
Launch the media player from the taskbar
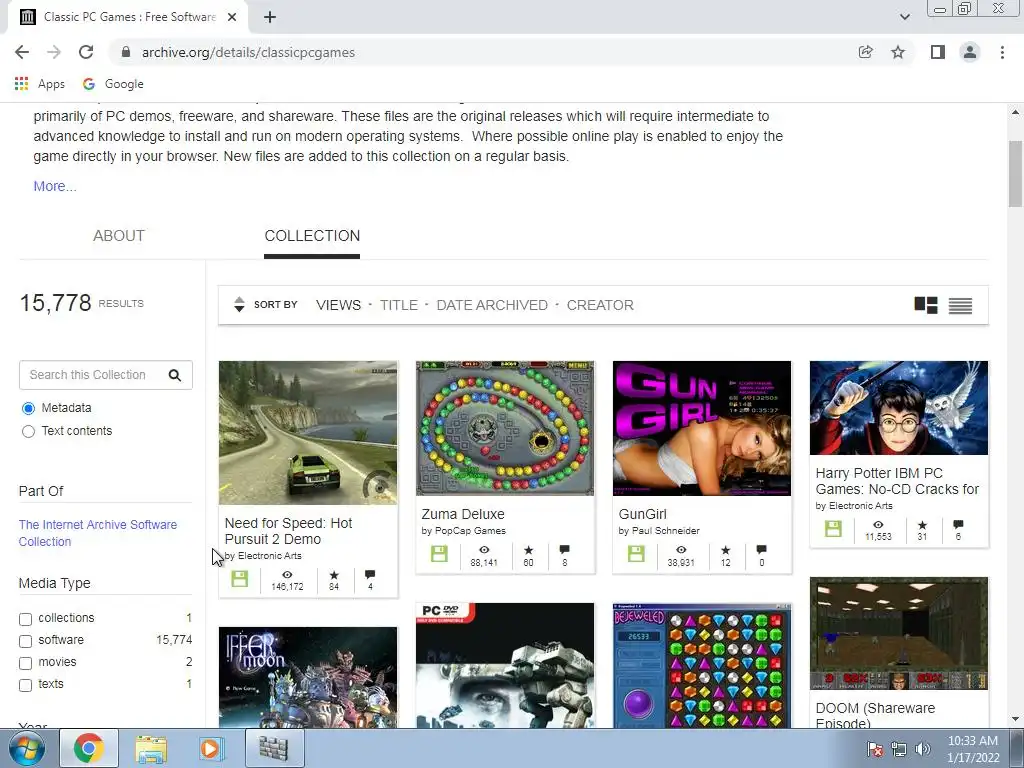pyautogui.click(x=210, y=748)
